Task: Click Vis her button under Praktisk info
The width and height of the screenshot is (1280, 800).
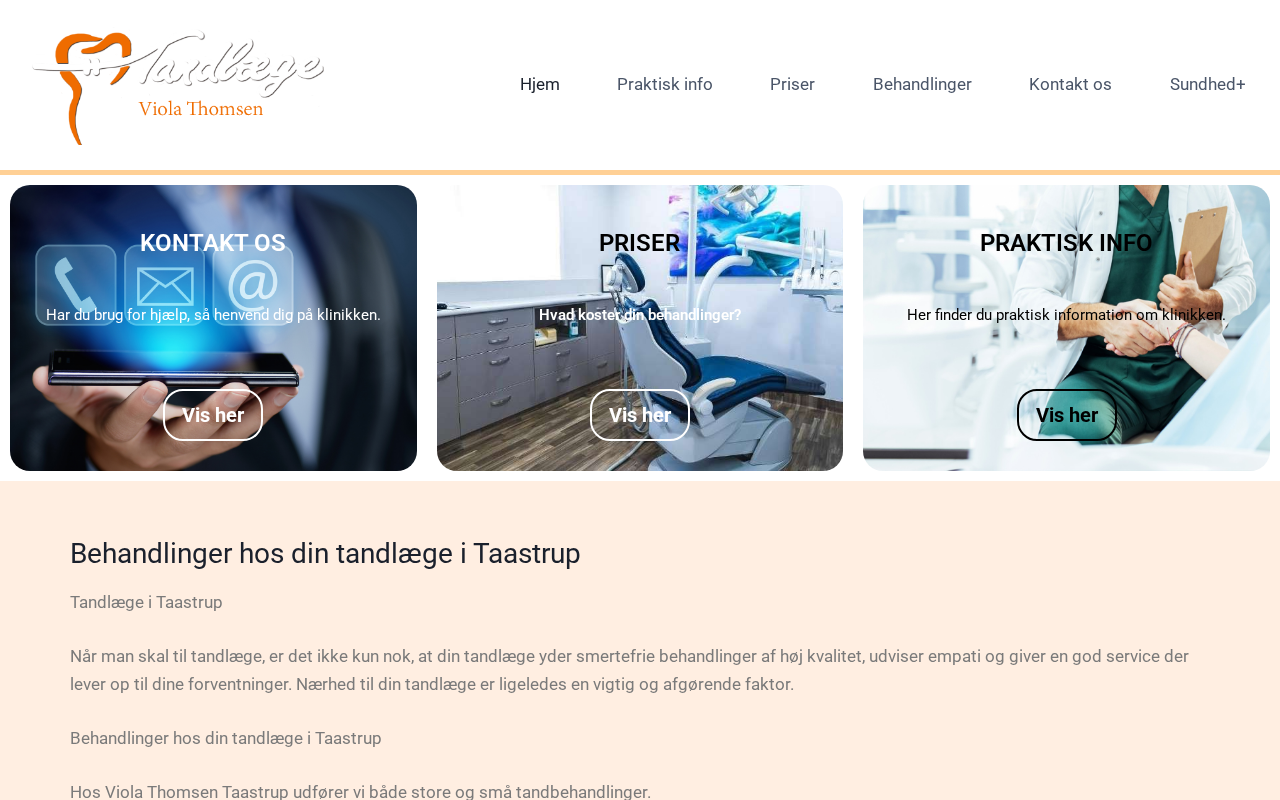Action: coord(1067,415)
